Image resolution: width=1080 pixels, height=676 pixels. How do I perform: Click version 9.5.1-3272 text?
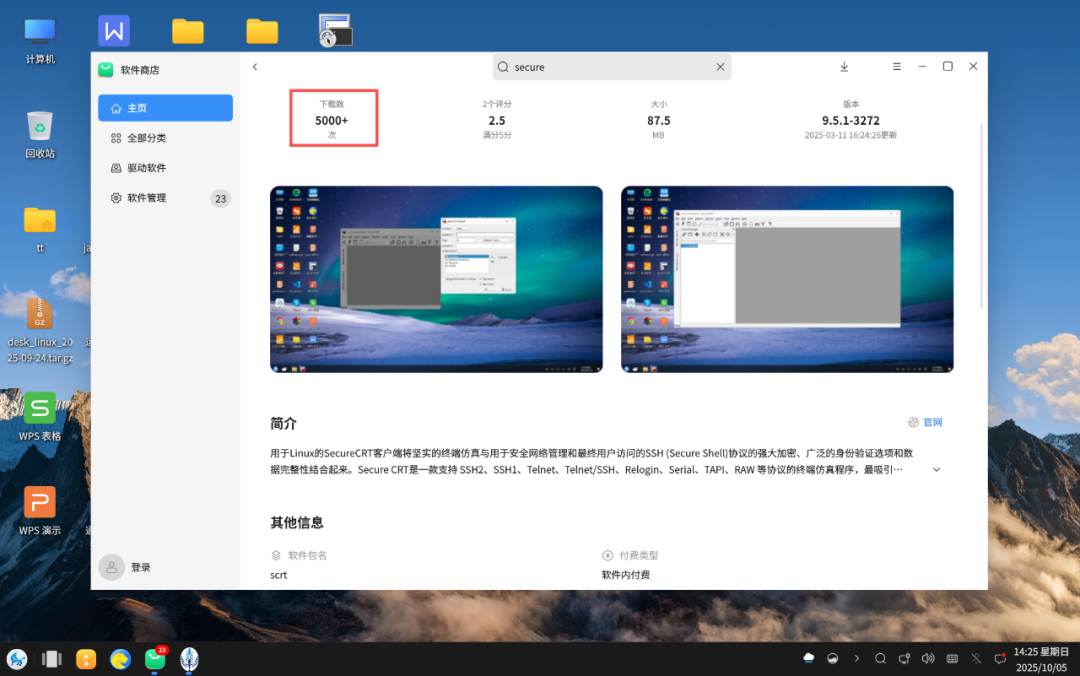point(851,120)
